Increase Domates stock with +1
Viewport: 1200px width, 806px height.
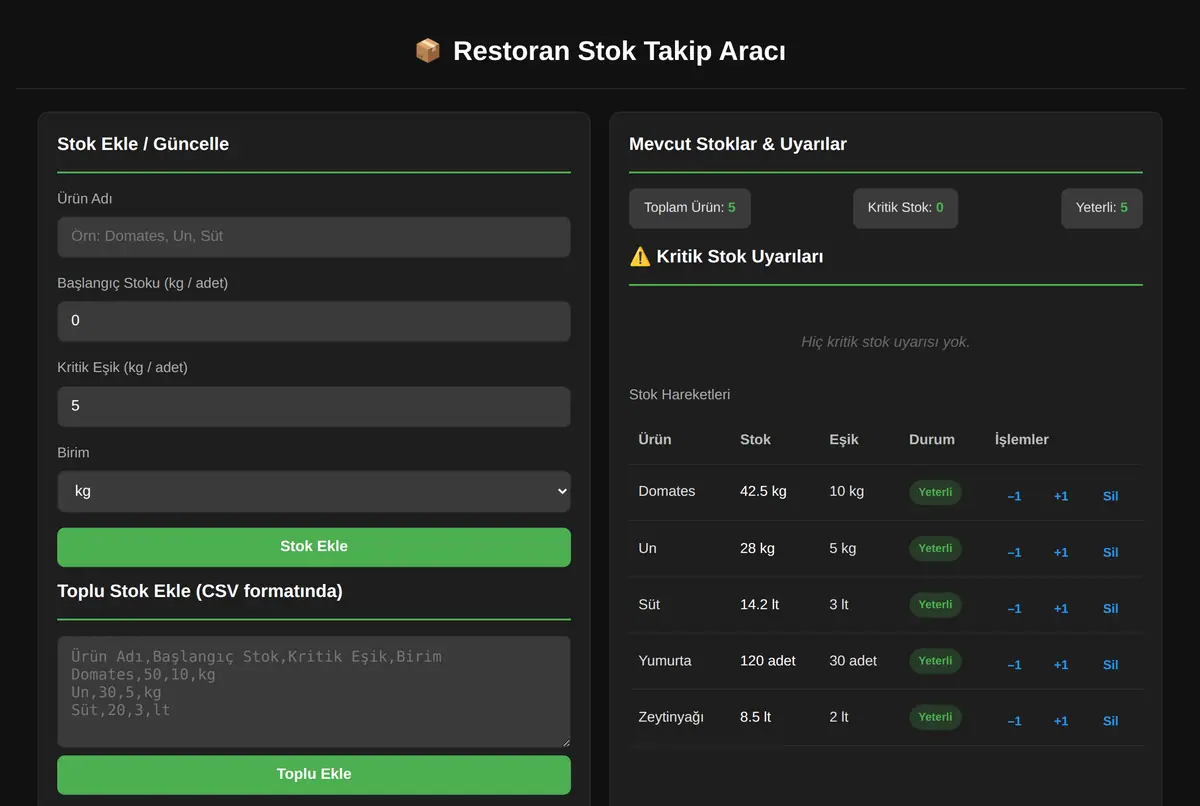[1061, 496]
